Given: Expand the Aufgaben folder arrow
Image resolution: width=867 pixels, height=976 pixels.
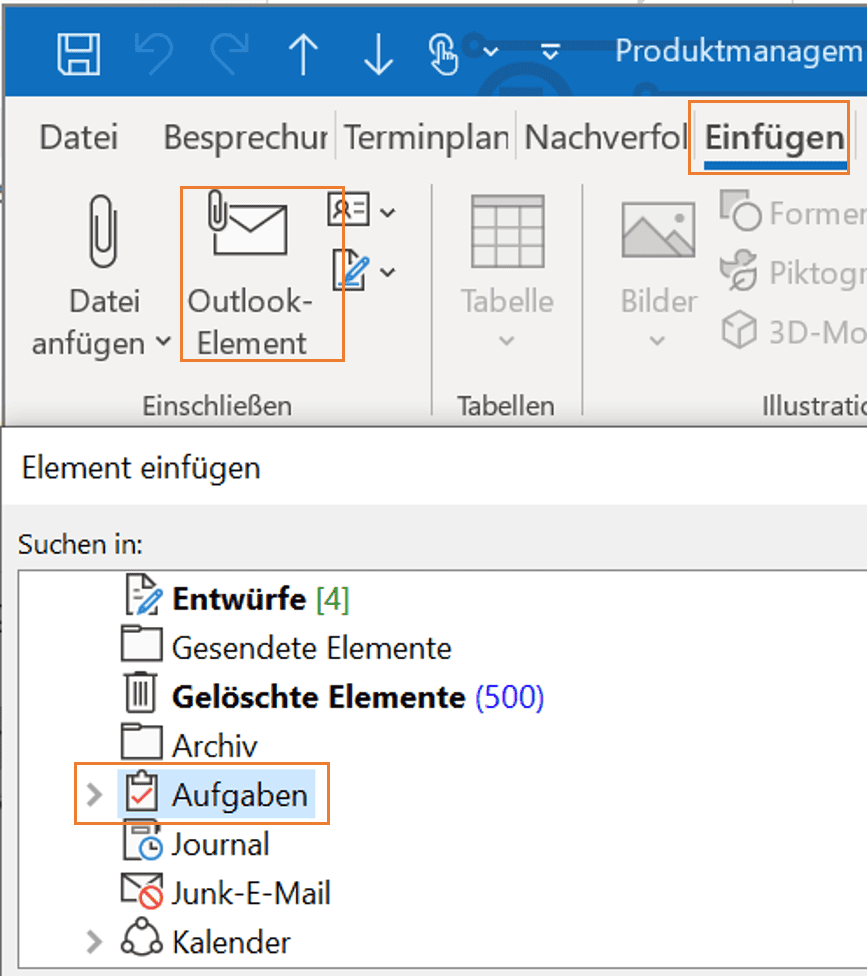Looking at the screenshot, I should click(x=95, y=794).
